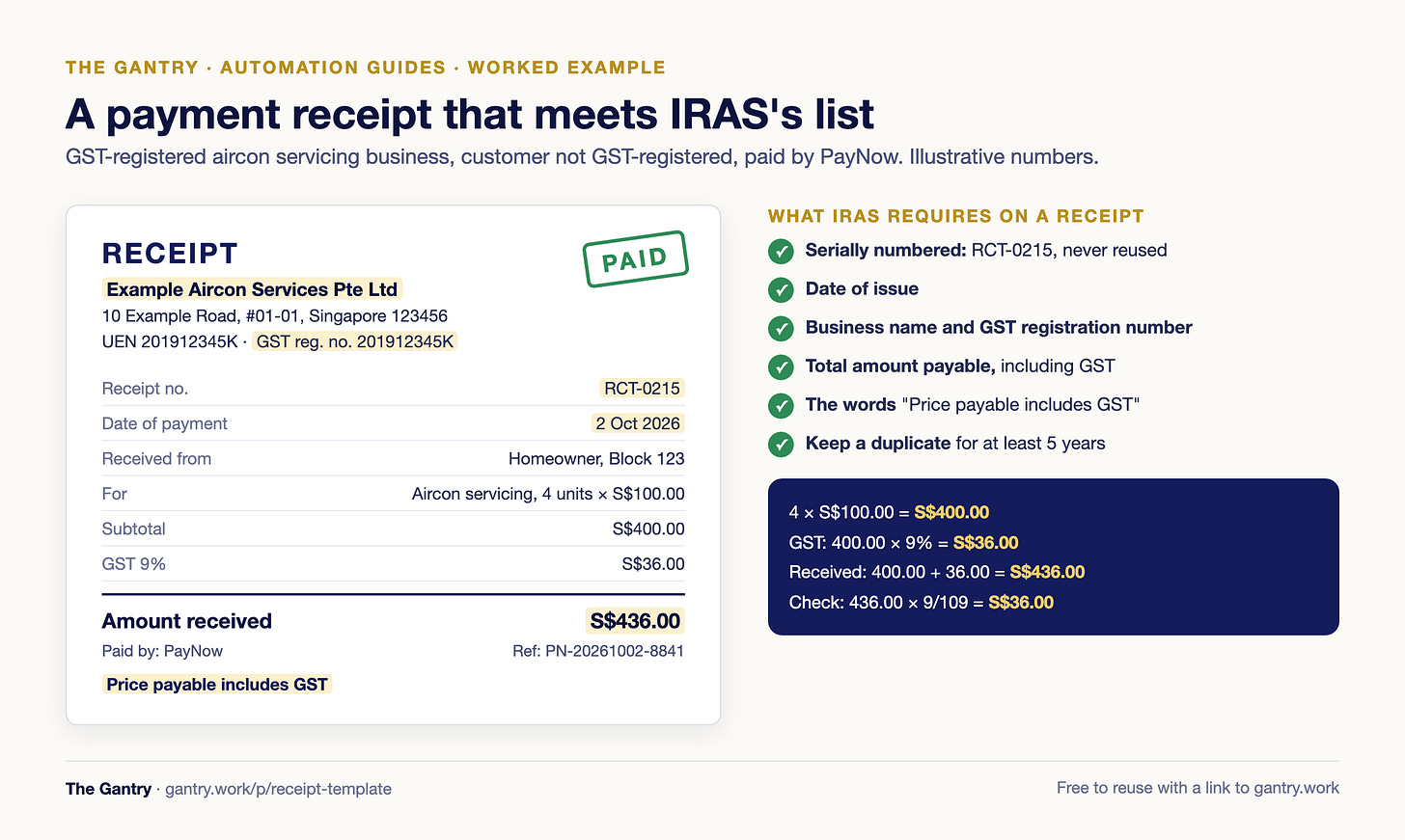
Task: Click The Gantry name in the footer
Action: pyautogui.click(x=108, y=789)
